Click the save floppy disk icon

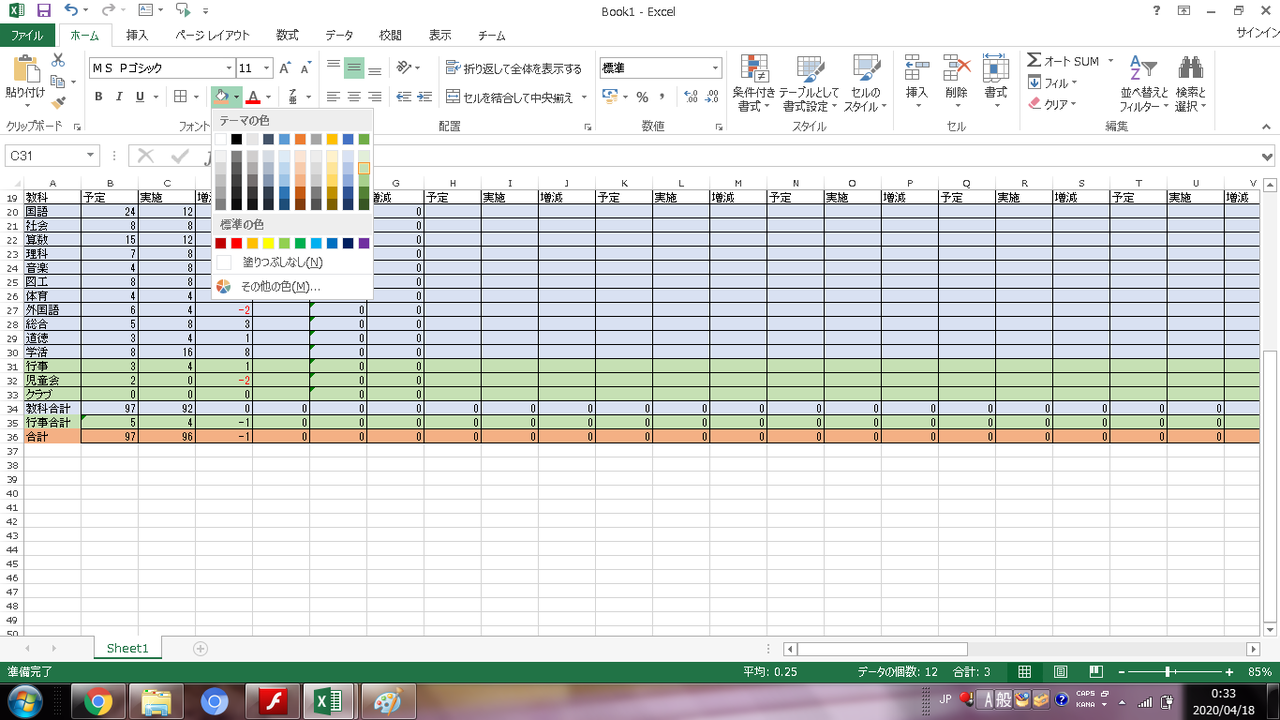43,11
